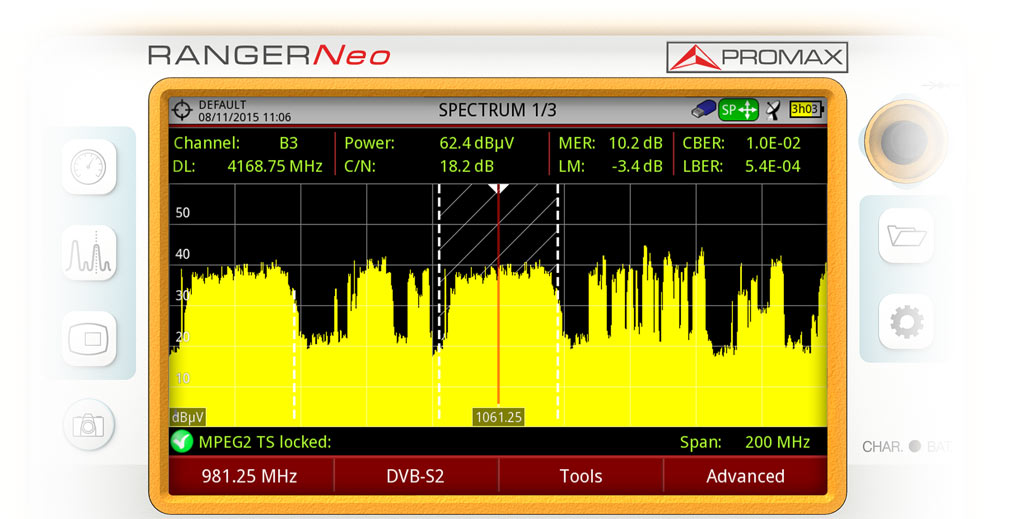Tap the C/N 18.2 dB reading
1024x519 pixels.
(x=466, y=166)
